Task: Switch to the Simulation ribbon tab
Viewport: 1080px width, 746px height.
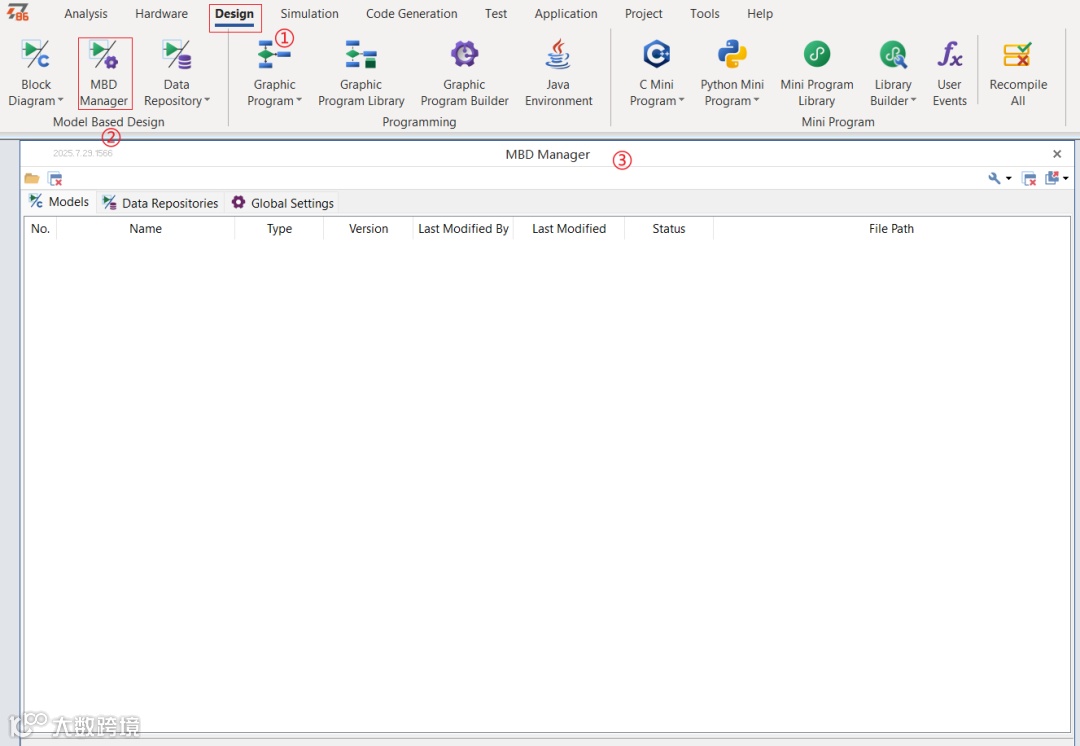Action: (309, 14)
